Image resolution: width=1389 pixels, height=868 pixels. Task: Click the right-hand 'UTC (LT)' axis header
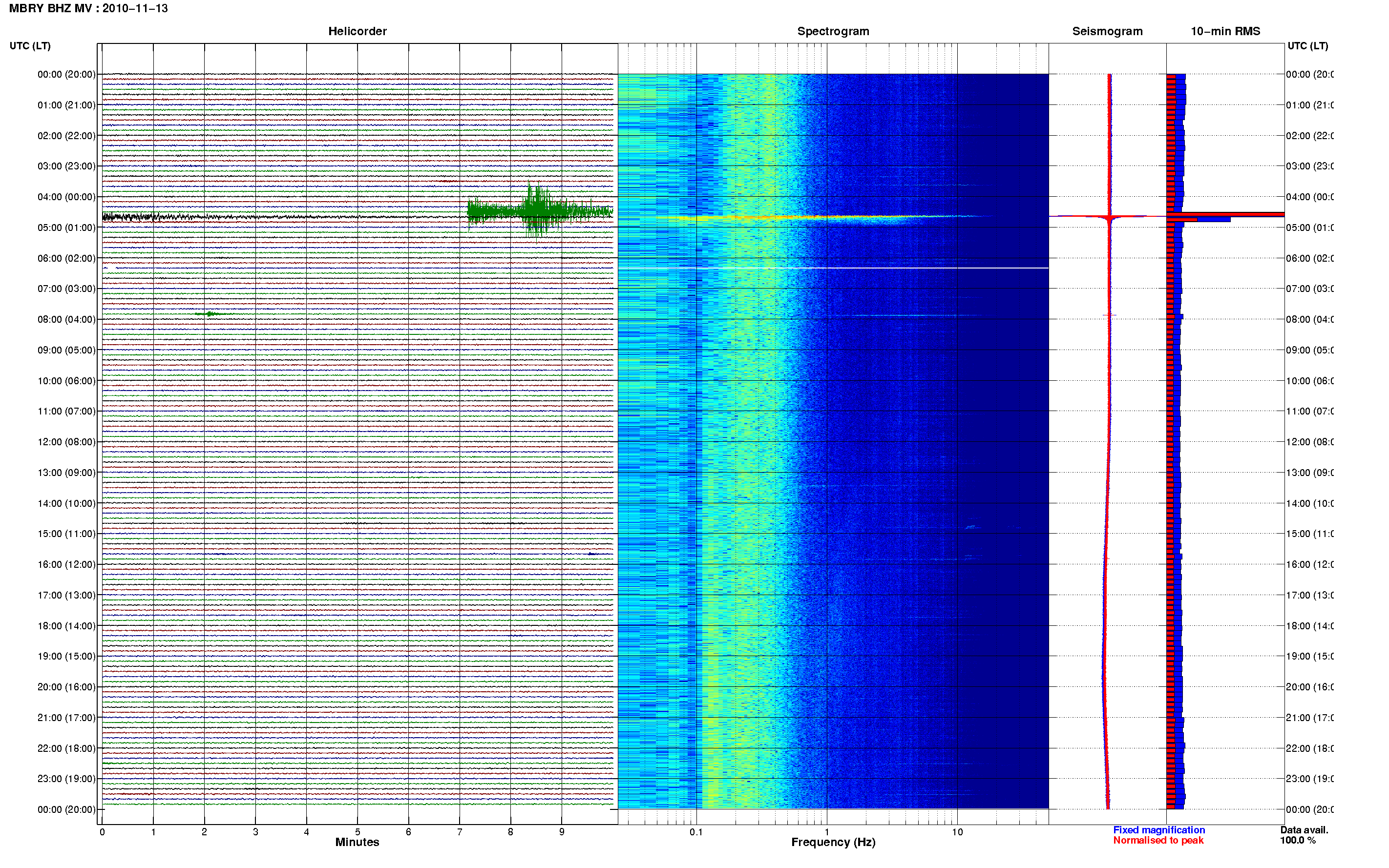click(1307, 46)
